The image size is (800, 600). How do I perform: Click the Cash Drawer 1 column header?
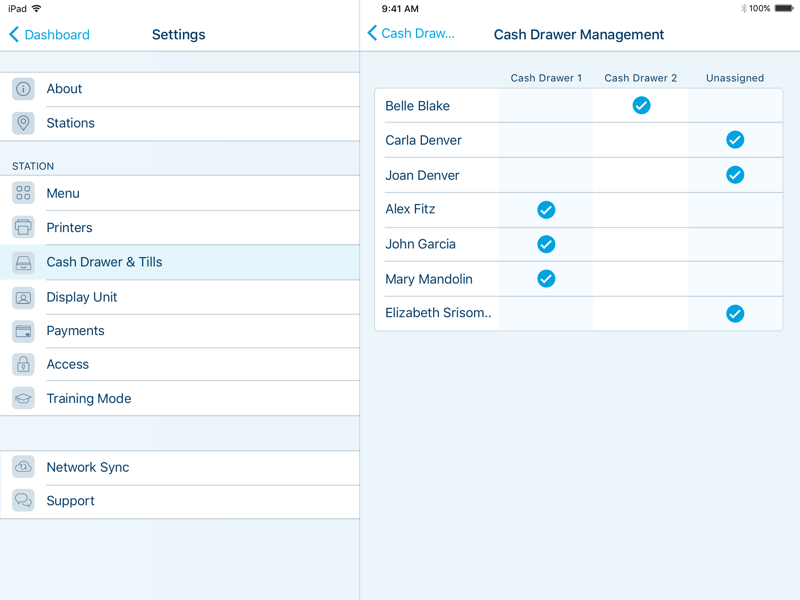click(x=546, y=78)
